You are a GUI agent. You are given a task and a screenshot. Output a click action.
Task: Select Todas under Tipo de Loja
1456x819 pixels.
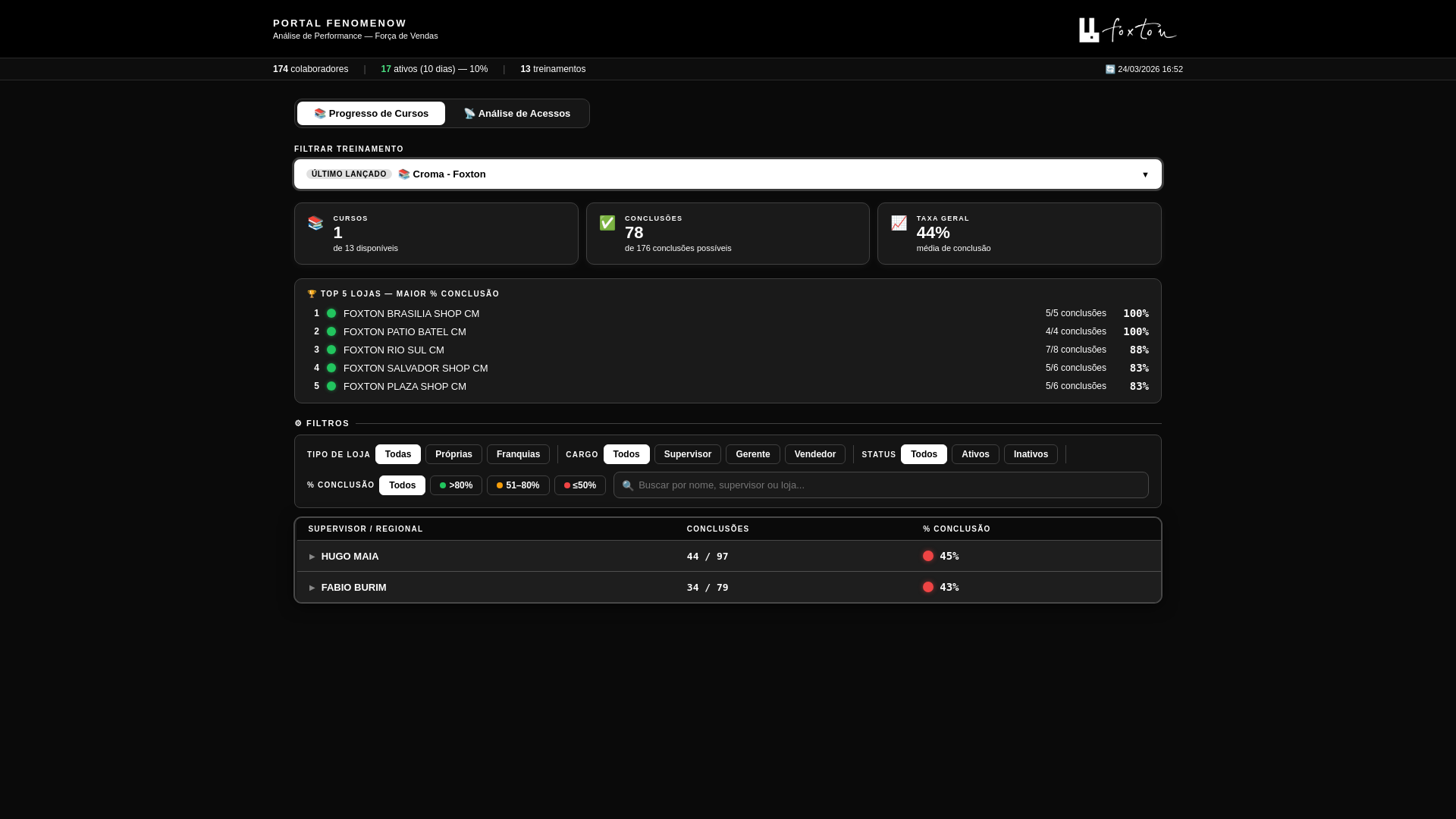tap(398, 454)
